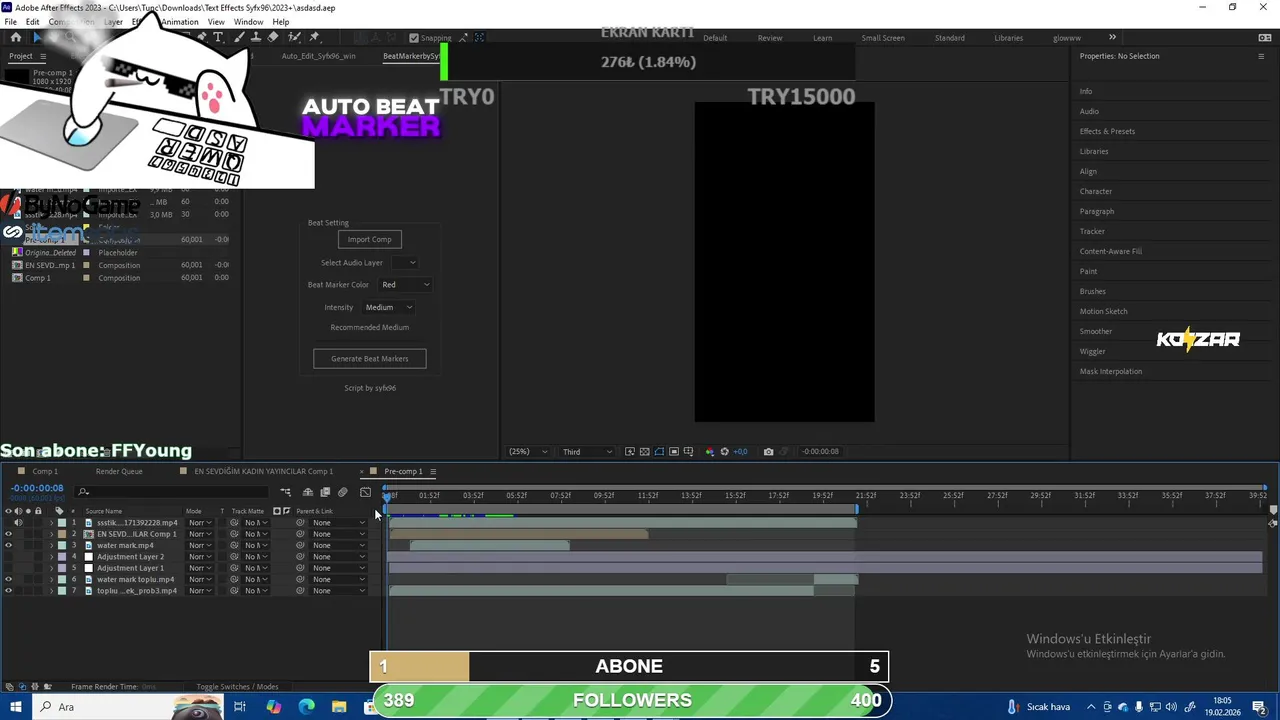
Task: Click the Home icon in the toolbar
Action: click(x=16, y=37)
